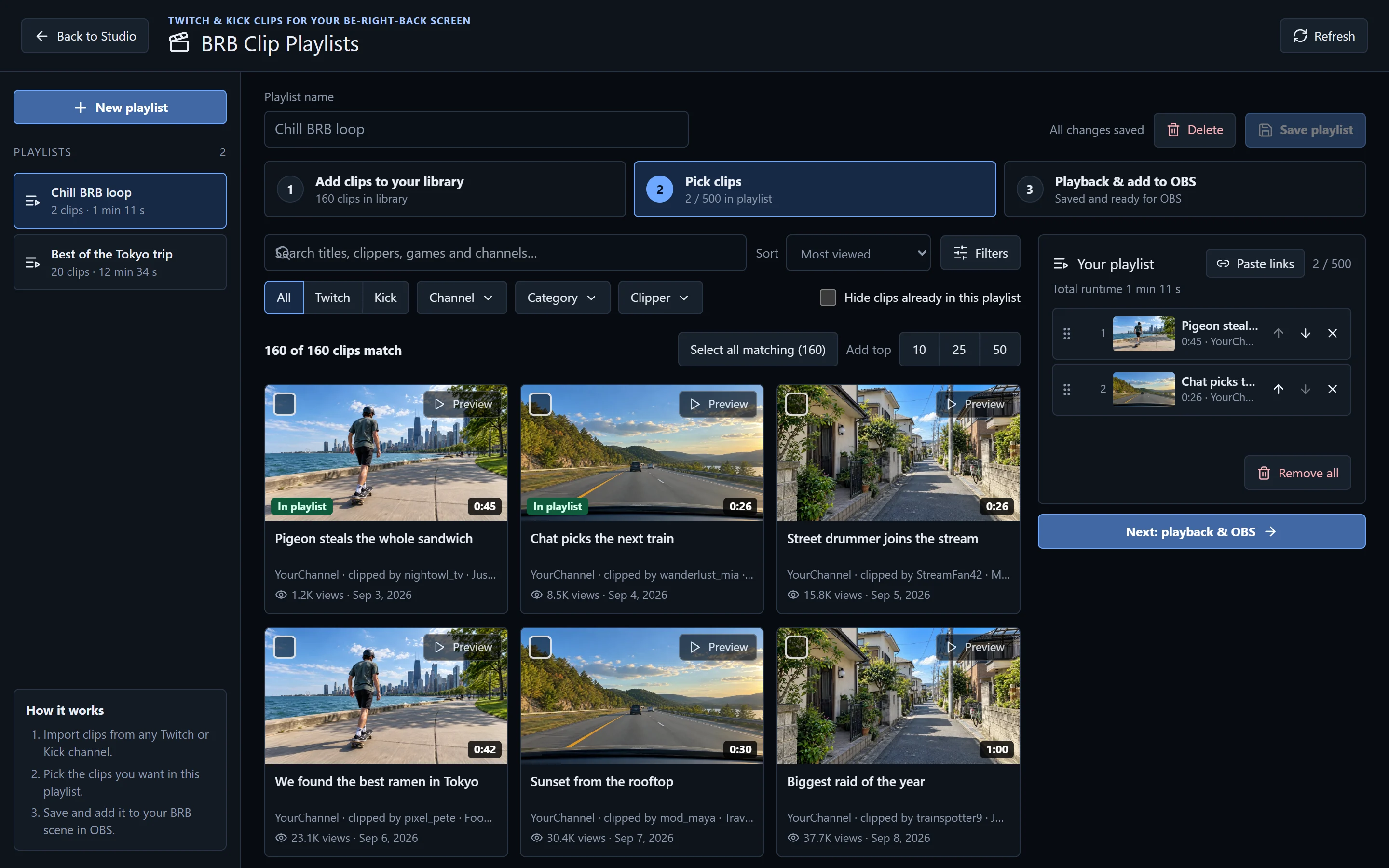This screenshot has height=868, width=1389.
Task: Select the best ramen in Tokyo clip checkbox
Action: pyautogui.click(x=285, y=647)
